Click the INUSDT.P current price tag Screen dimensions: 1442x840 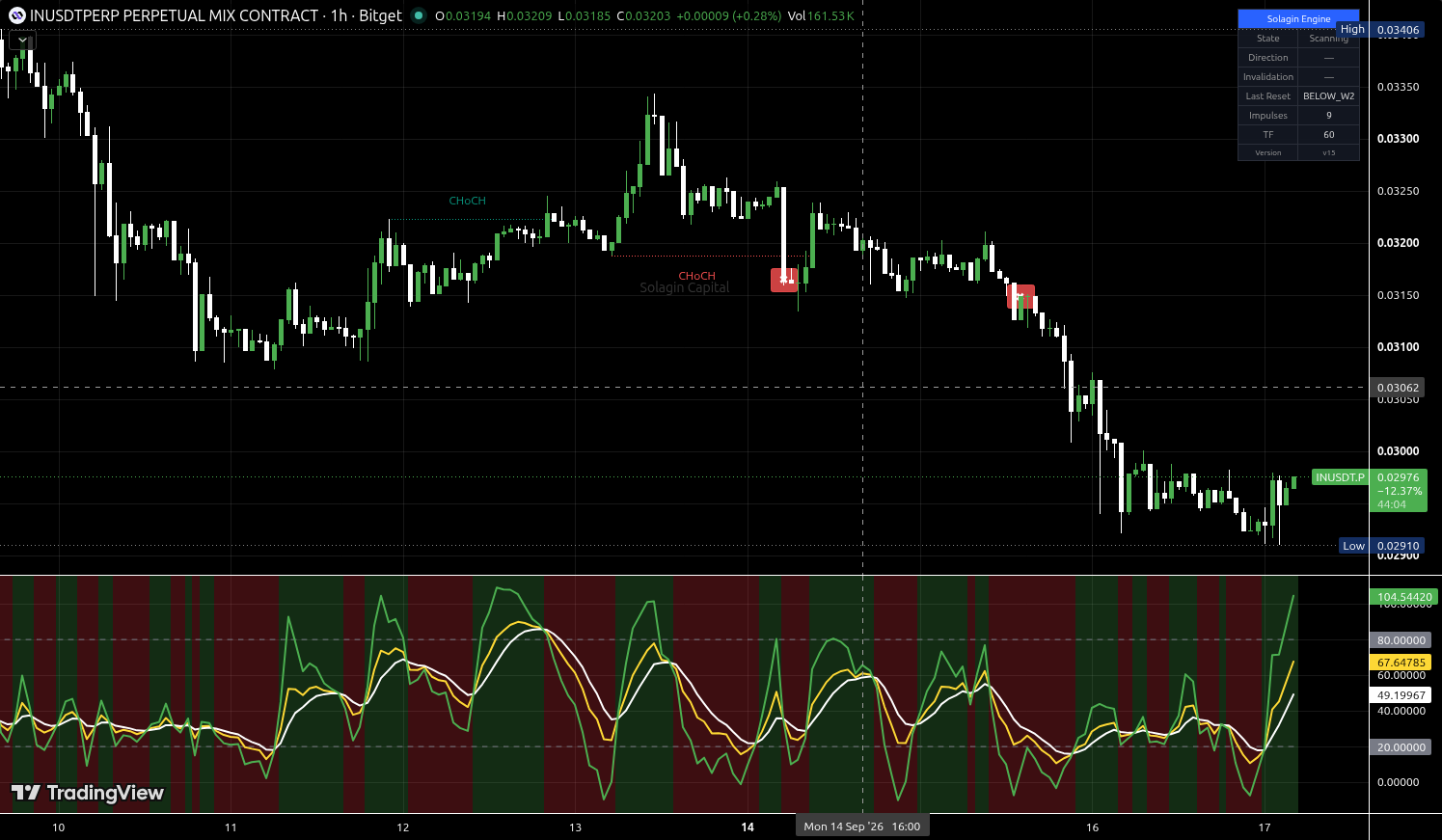pyautogui.click(x=1341, y=477)
